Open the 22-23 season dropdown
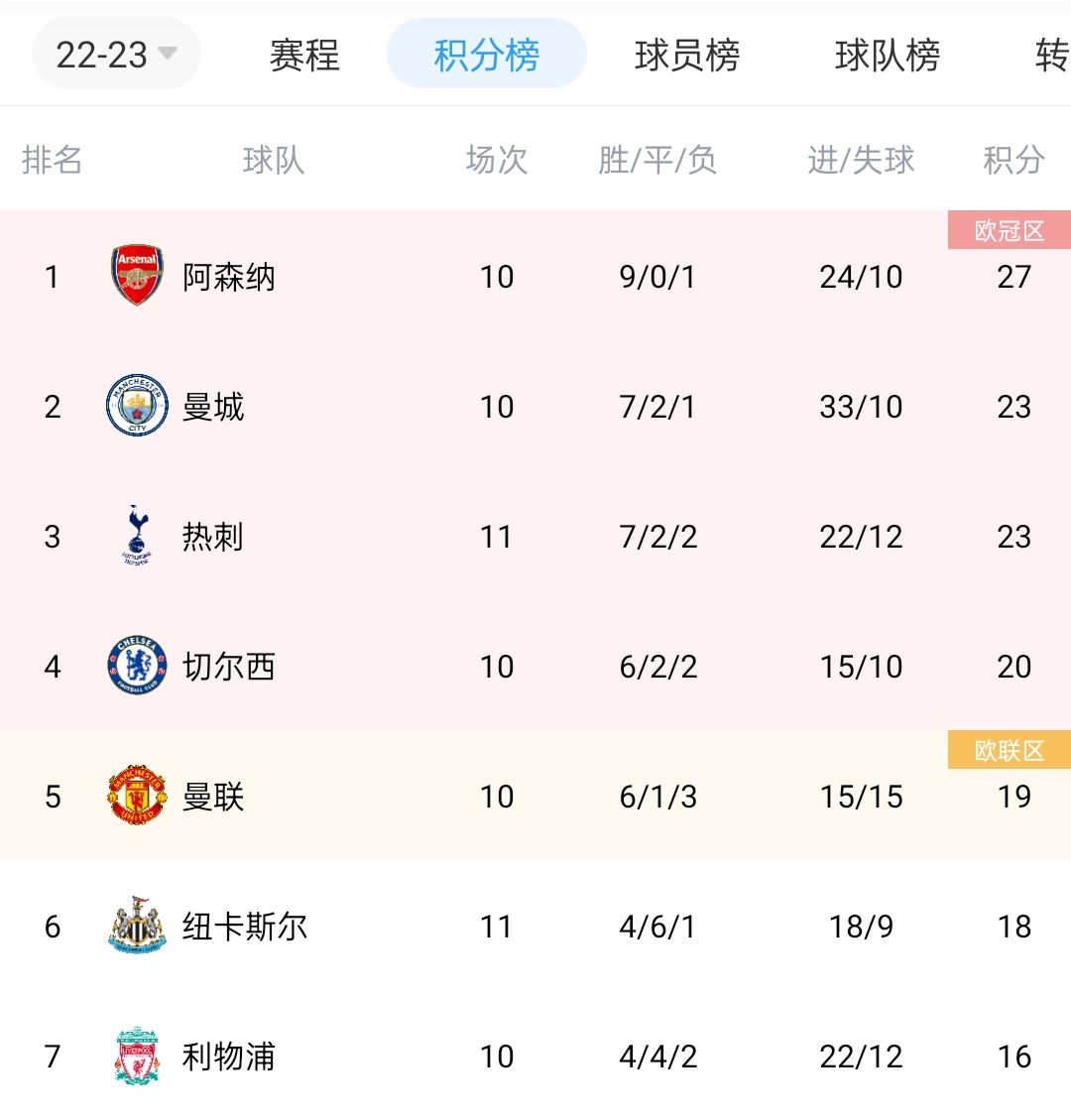Image resolution: width=1071 pixels, height=1120 pixels. [116, 54]
